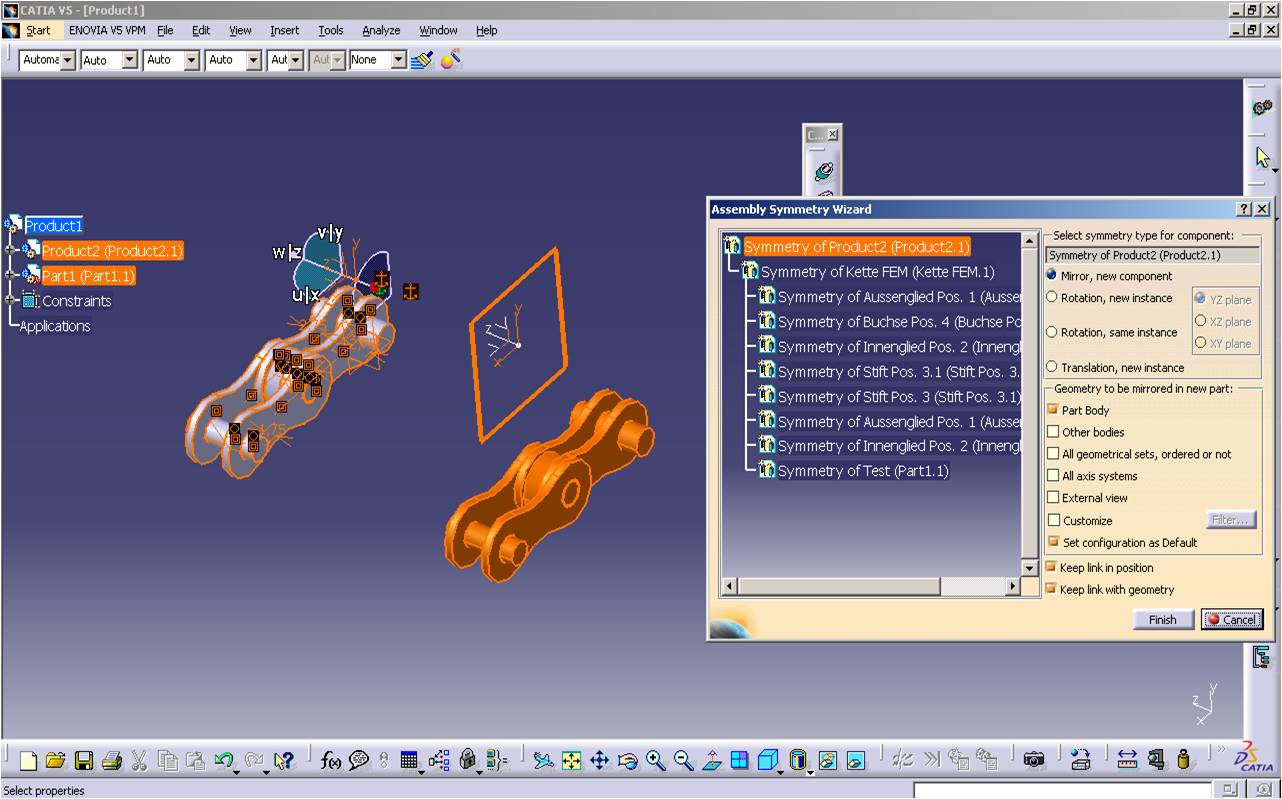Click the Zoom Out magnifier
The image size is (1282, 799).
click(683, 761)
